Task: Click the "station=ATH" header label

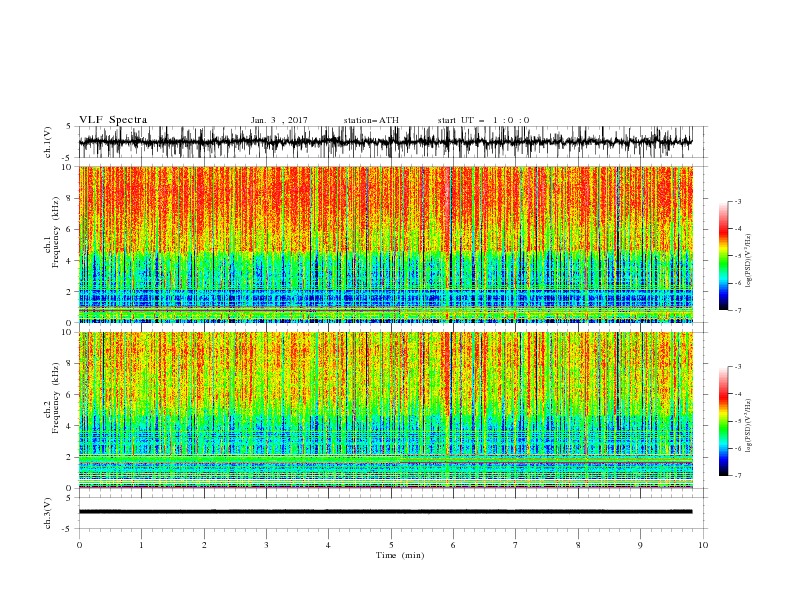Action: pos(371,120)
